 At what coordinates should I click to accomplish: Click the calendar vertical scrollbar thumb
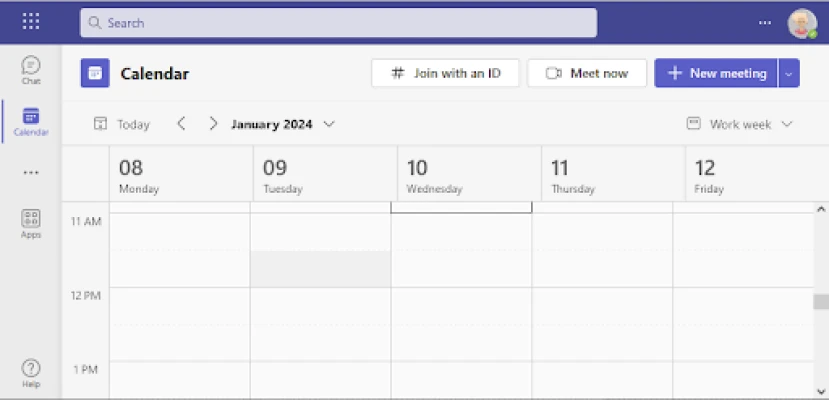821,302
